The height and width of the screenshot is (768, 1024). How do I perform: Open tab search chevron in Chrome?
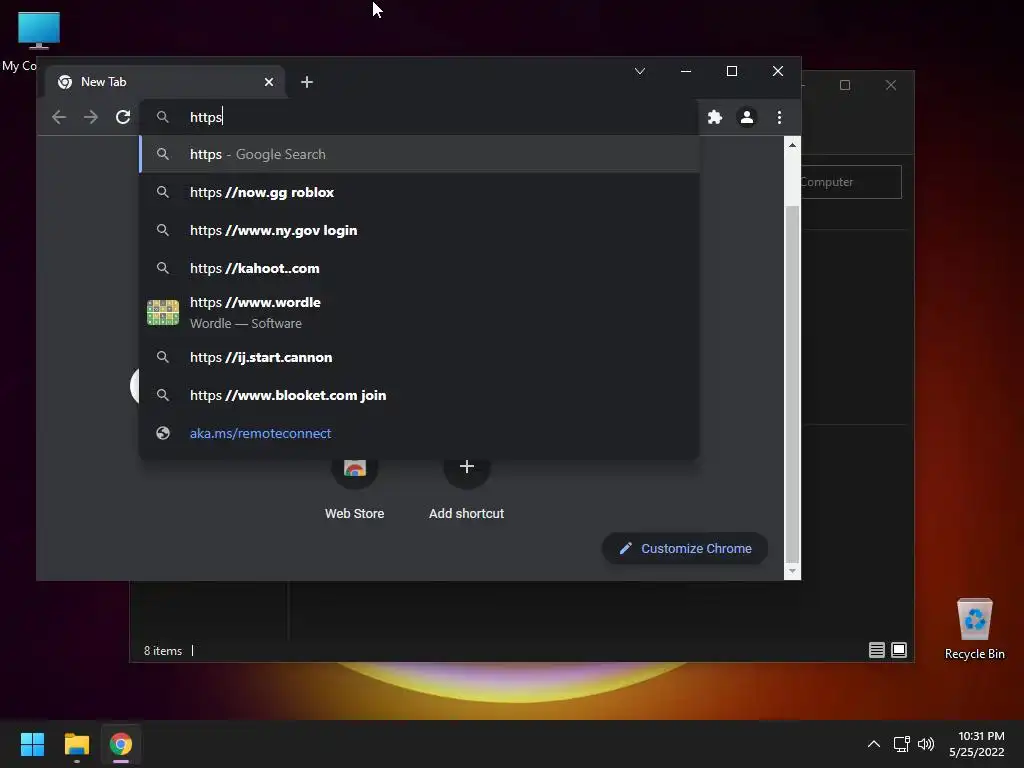click(x=640, y=71)
